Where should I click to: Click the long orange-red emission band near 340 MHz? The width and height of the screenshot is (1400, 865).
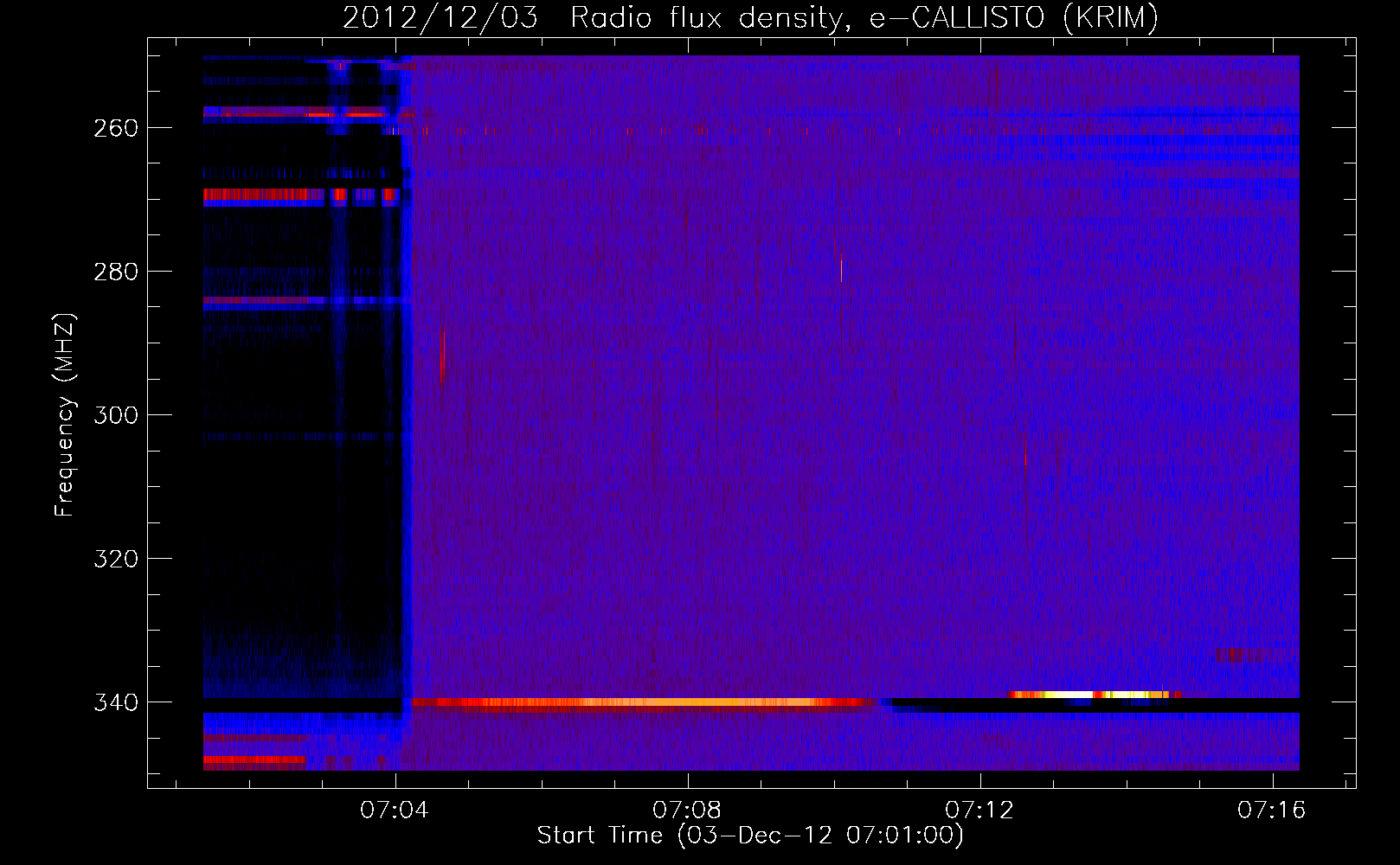(645, 702)
